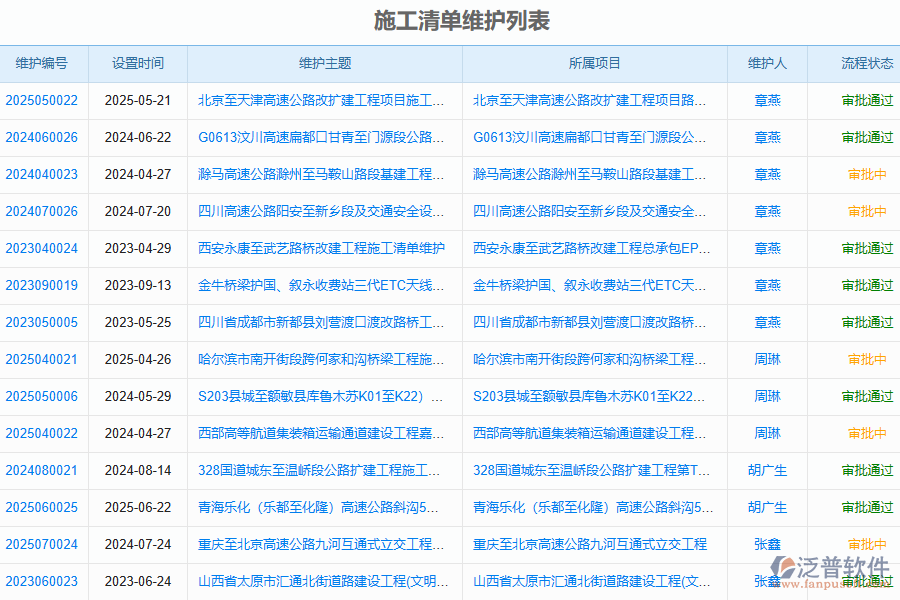Screen dimensions: 900x600
Task: Click maintainer 胡广生 for record 2024080021
Action: 767,470
